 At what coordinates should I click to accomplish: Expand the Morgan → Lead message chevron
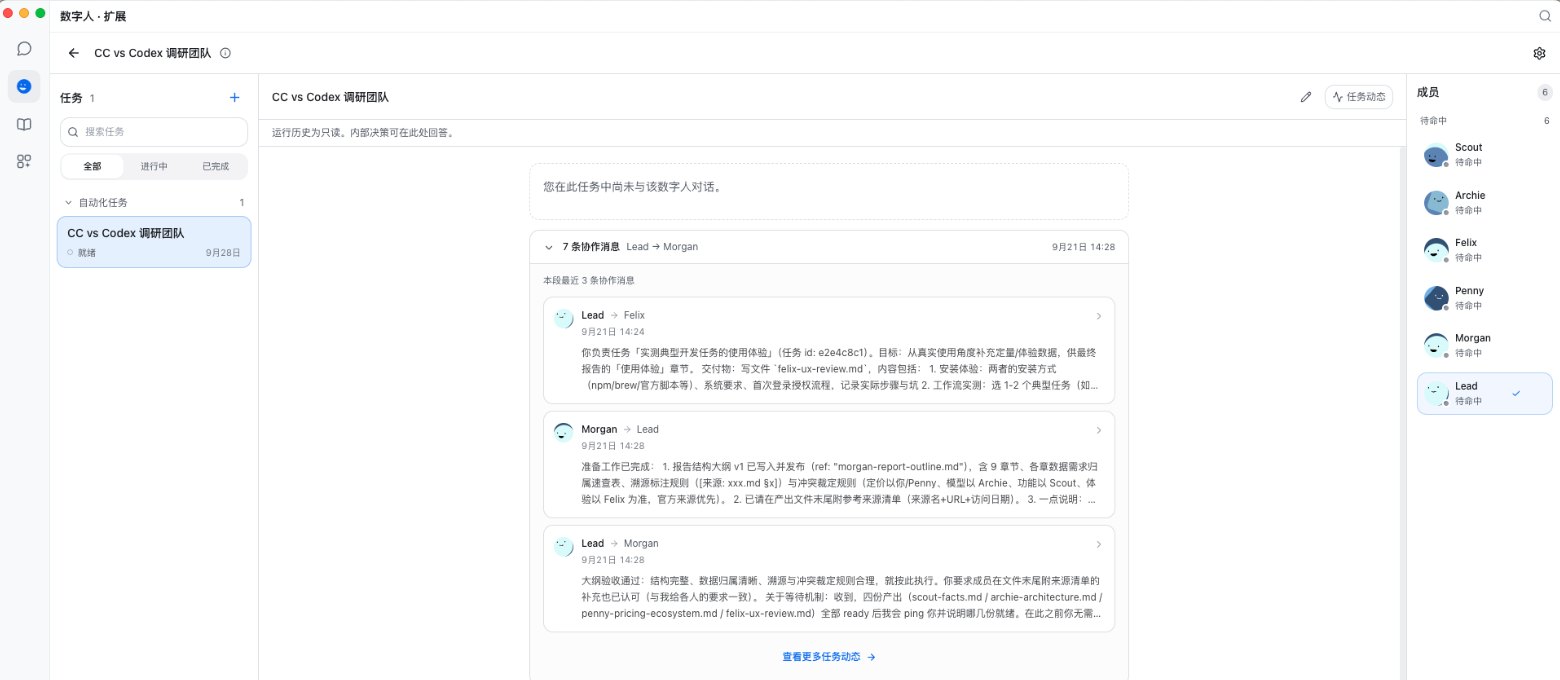click(1098, 430)
